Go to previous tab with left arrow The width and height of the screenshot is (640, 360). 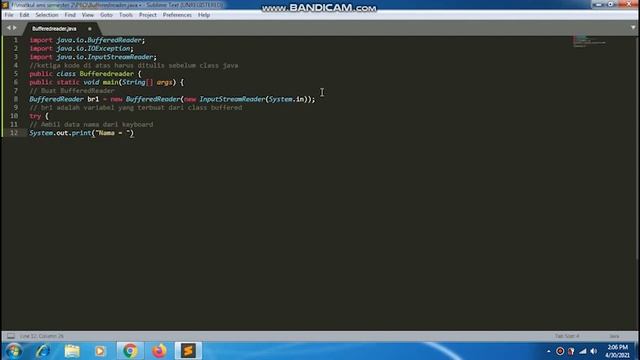coord(9,28)
